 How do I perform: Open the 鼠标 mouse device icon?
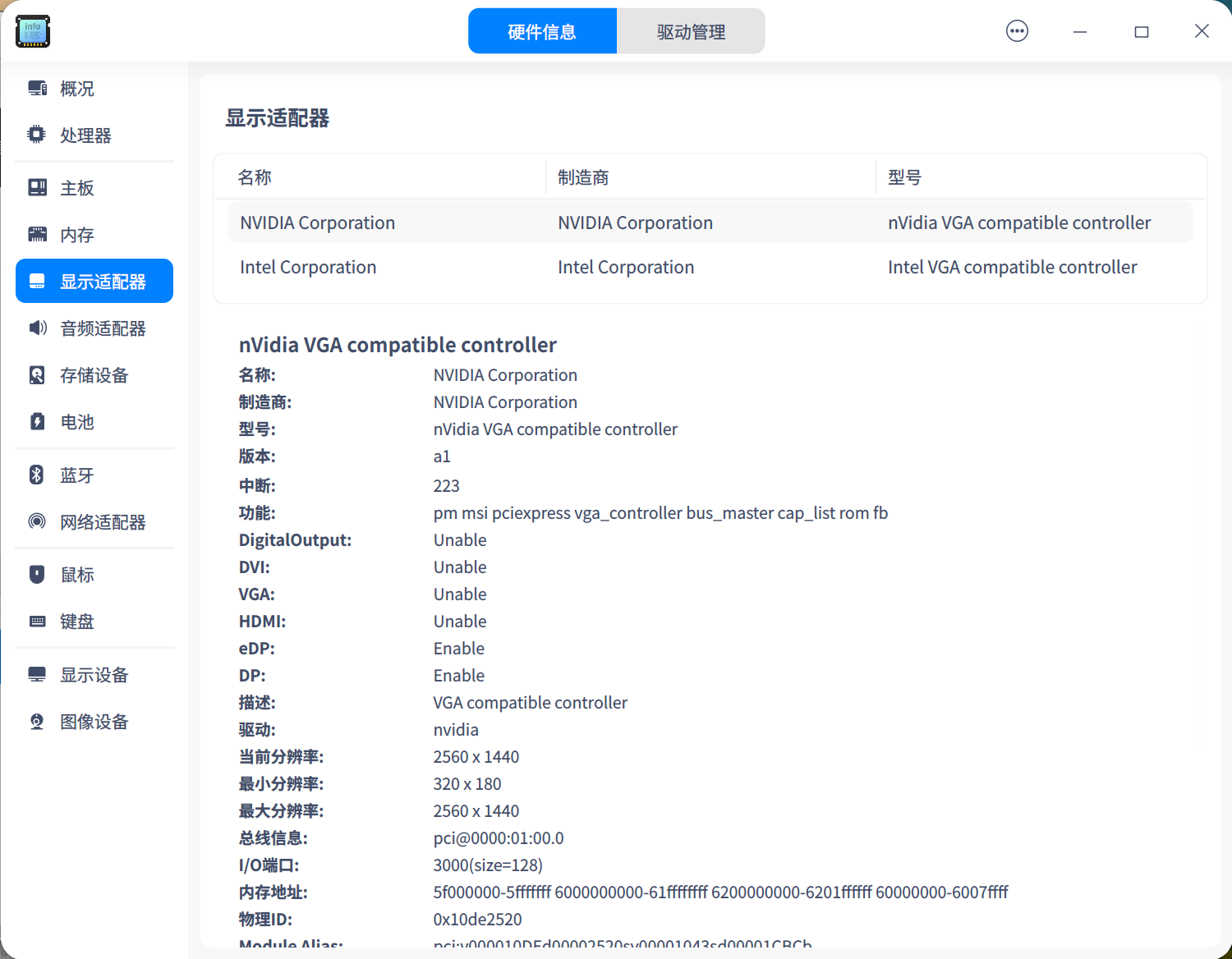(37, 574)
